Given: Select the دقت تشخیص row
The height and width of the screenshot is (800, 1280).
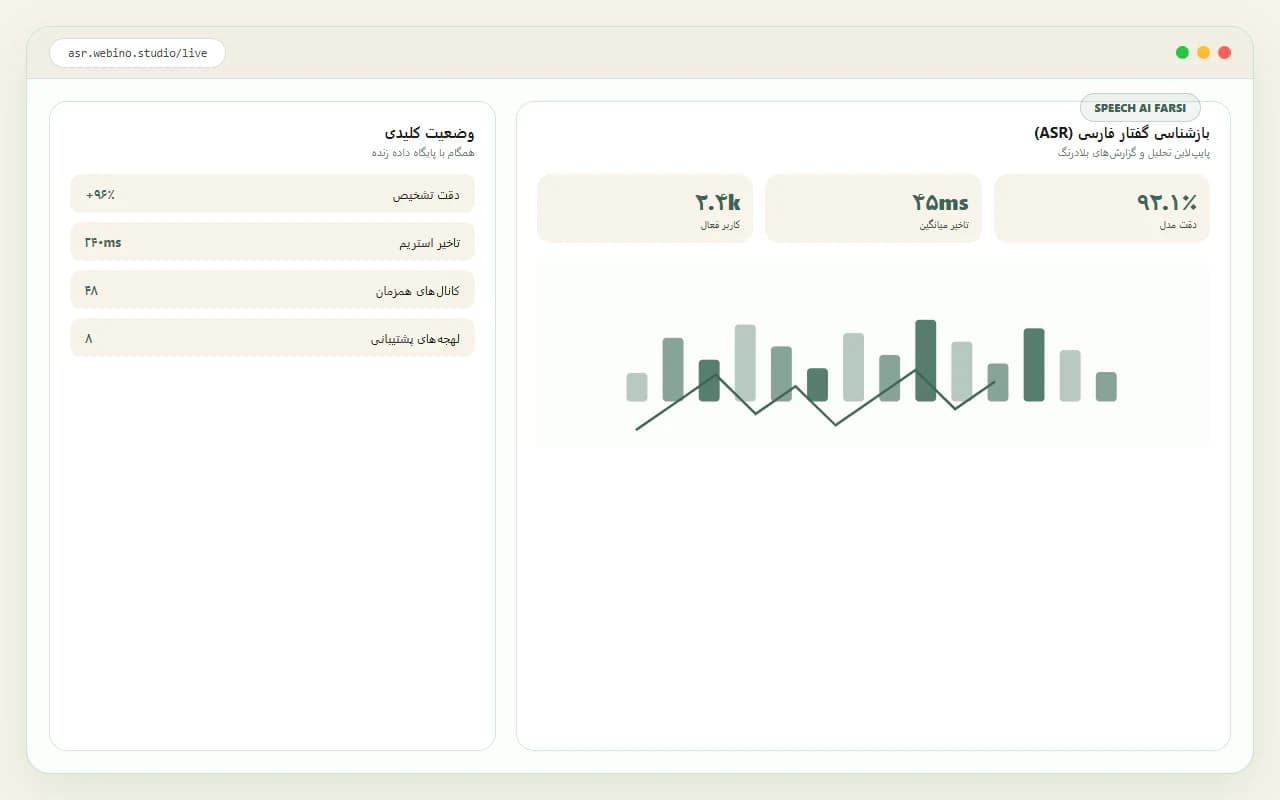Looking at the screenshot, I should (x=272, y=194).
